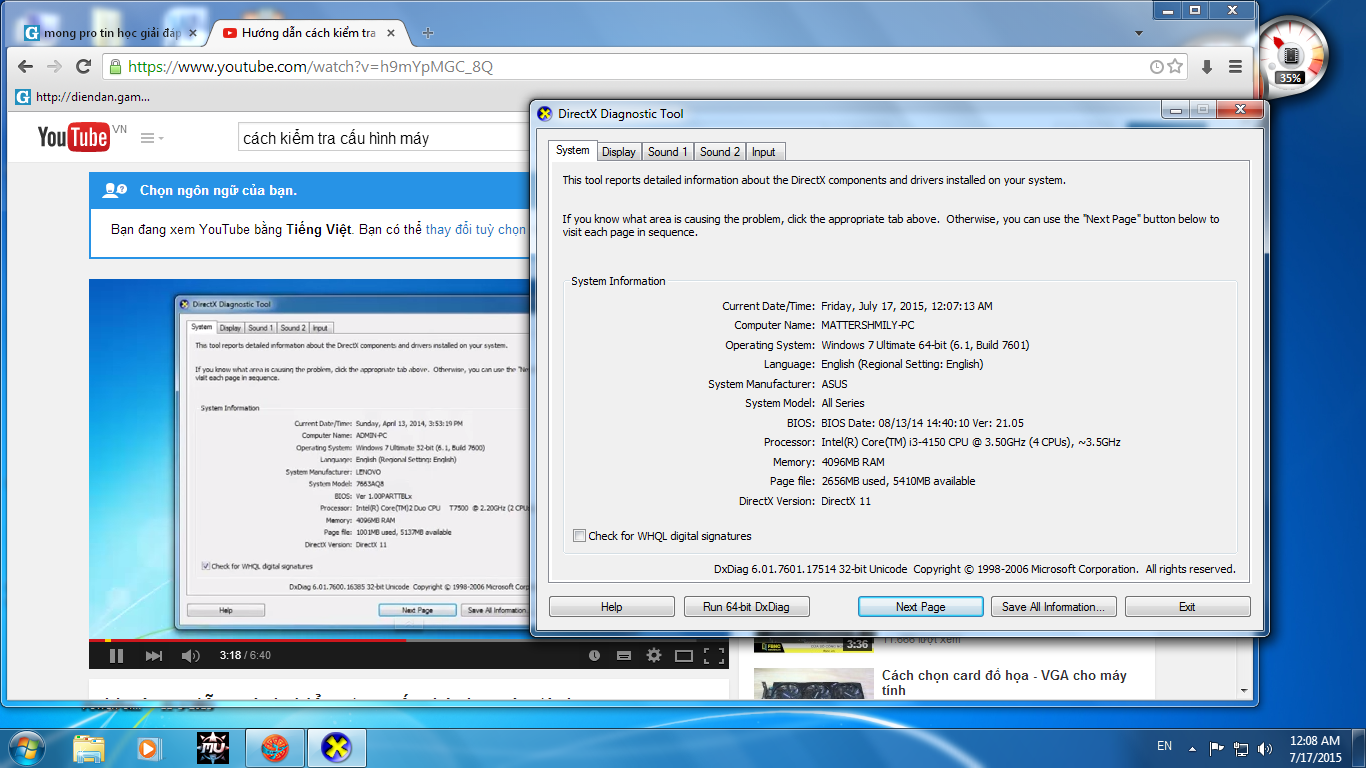Viewport: 1366px width, 768px height.
Task: Open diendan.gam... bookmark
Action: click(83, 97)
